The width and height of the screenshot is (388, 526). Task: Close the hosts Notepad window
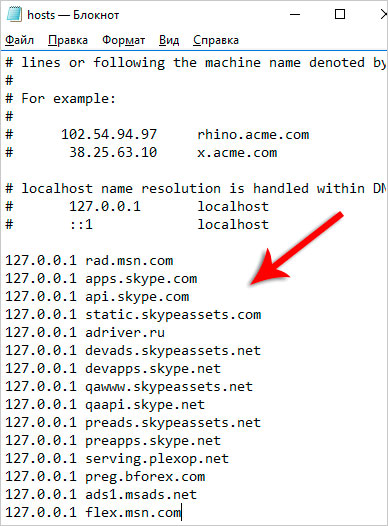point(384,14)
